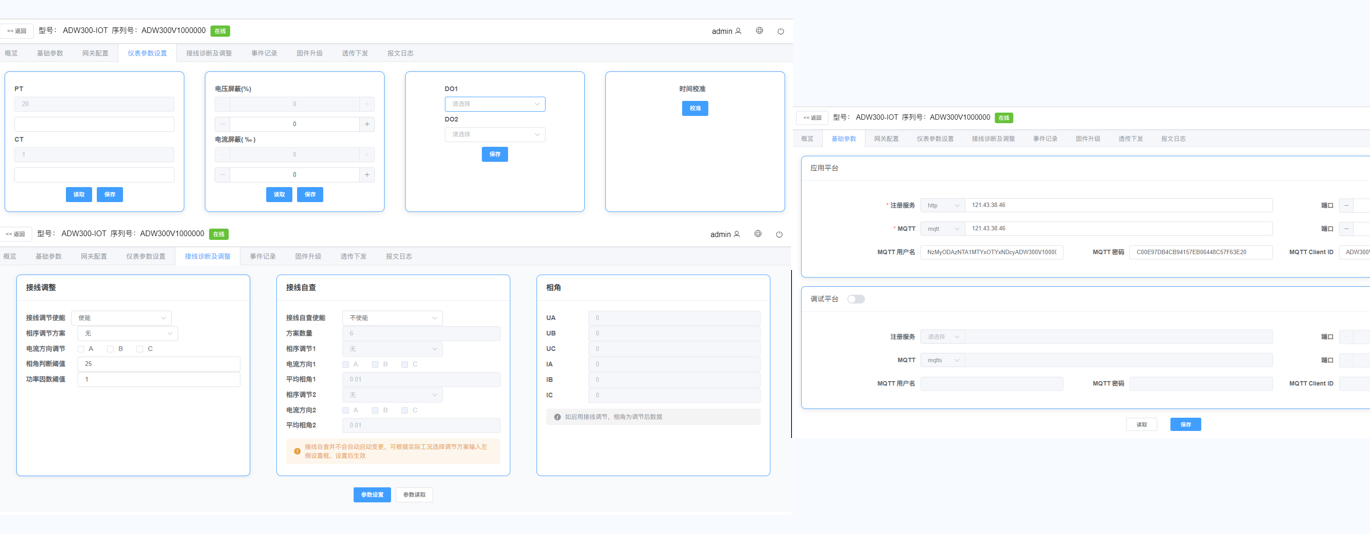Click the globe language icon on the 仪表参数设置 page header
Viewport: 1370px width, 534px height.
[x=759, y=31]
